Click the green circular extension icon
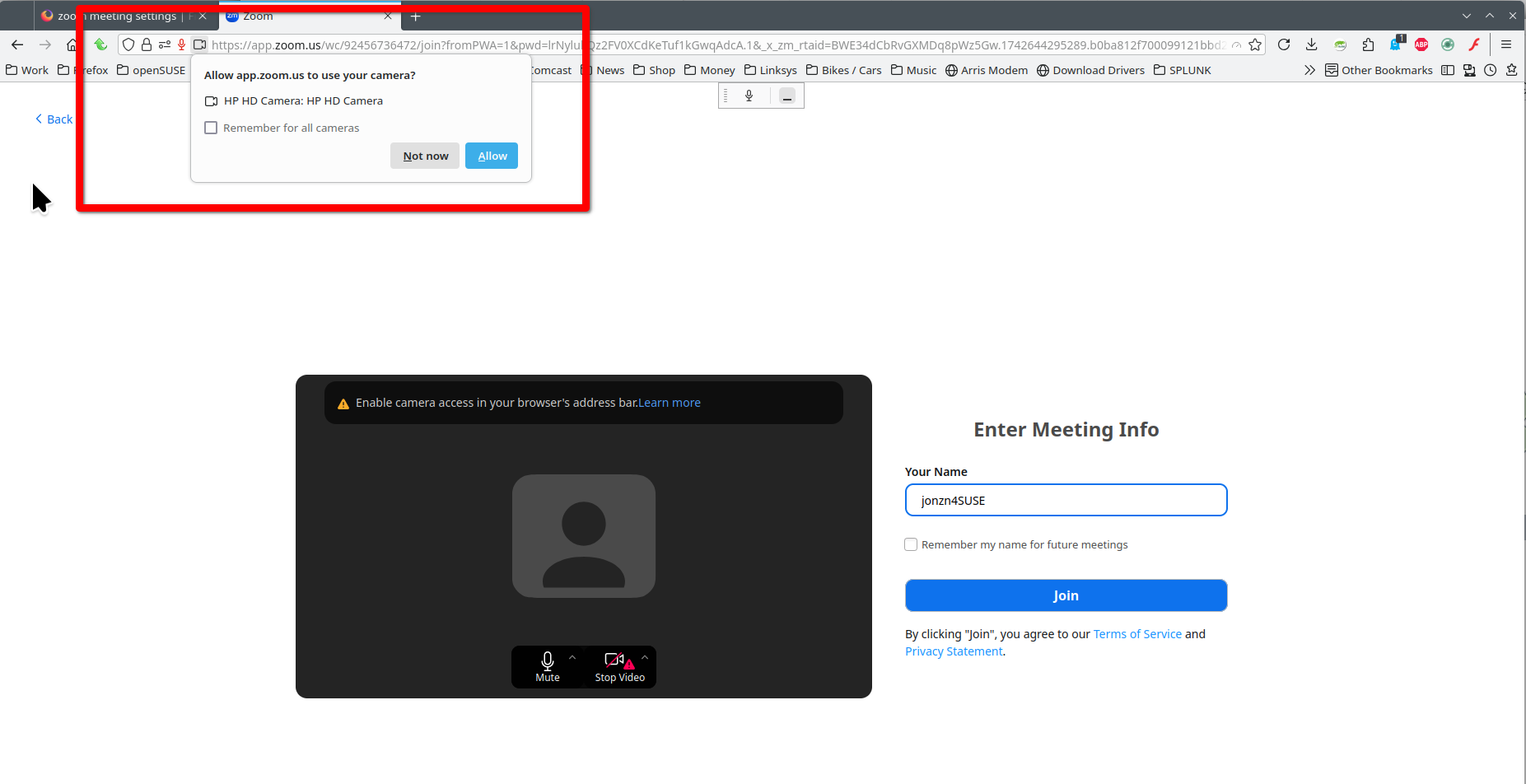 pyautogui.click(x=1448, y=44)
